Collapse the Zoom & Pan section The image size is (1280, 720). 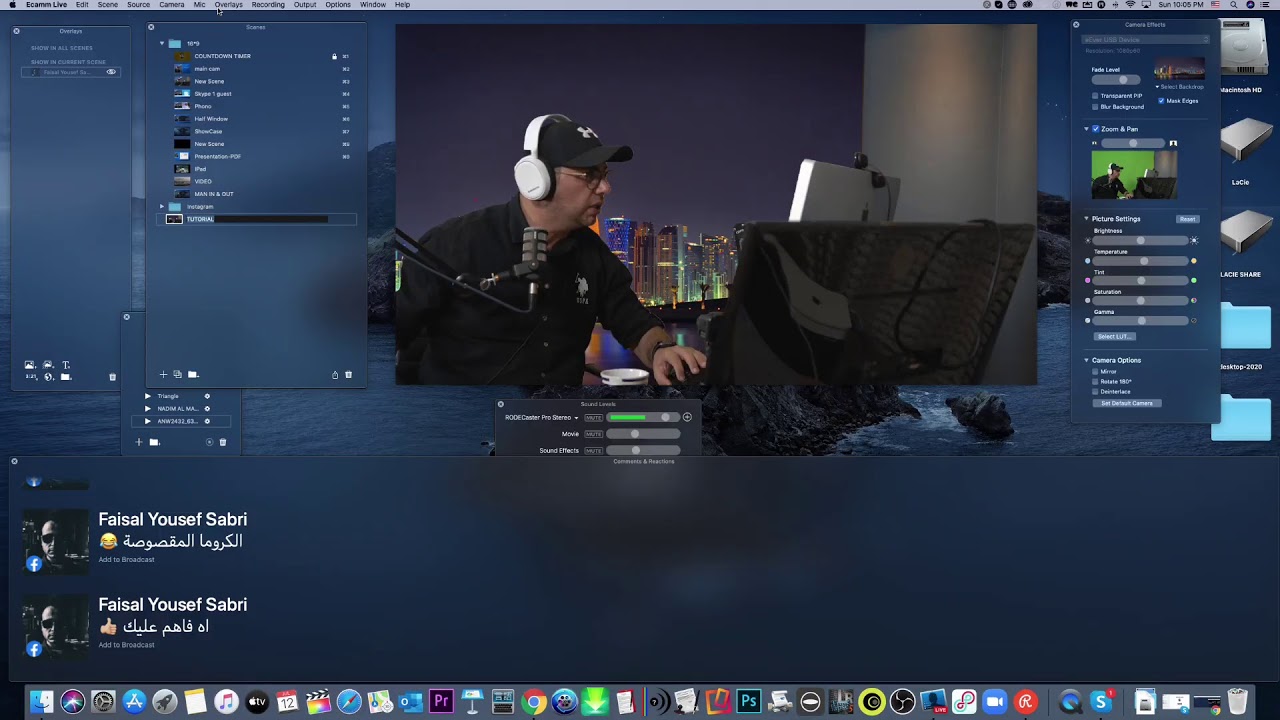click(x=1087, y=129)
